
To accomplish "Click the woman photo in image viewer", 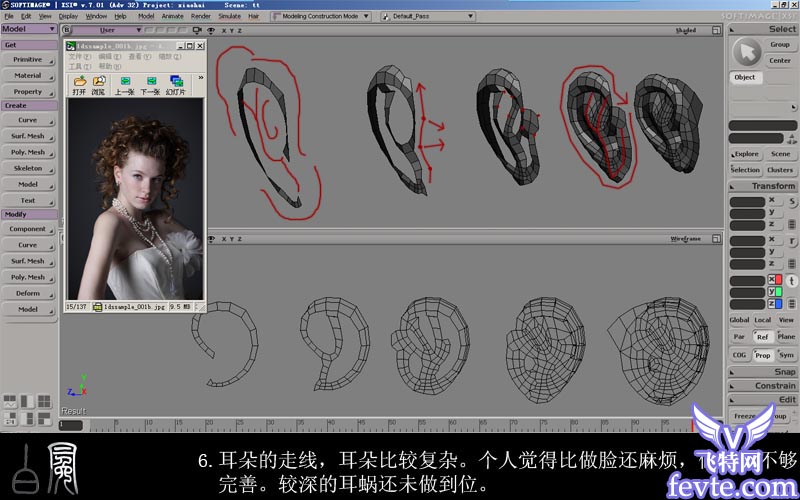I will 136,198.
